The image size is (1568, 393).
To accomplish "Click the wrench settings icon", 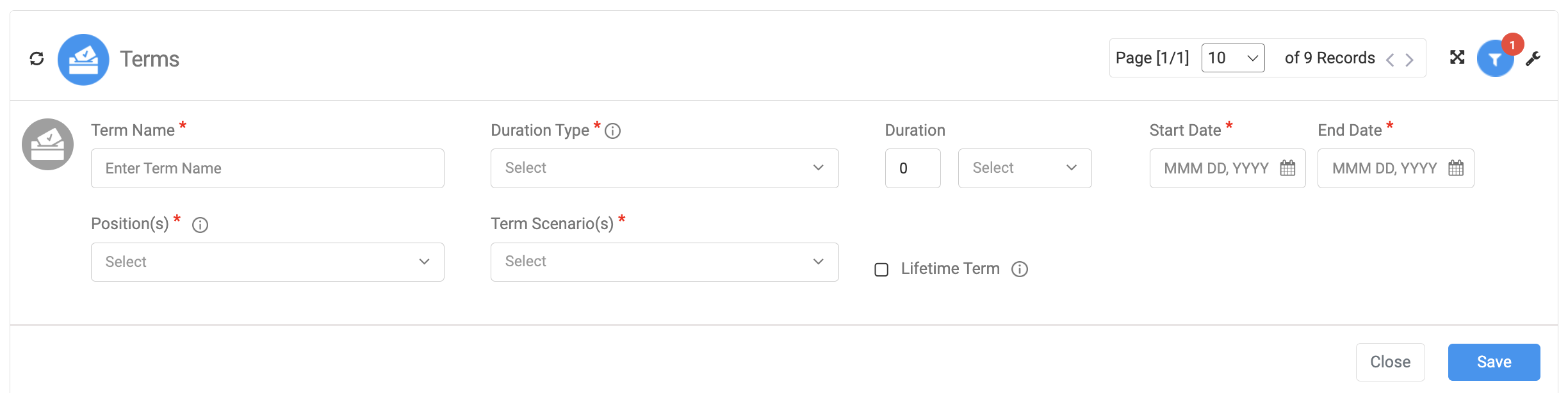I will tap(1533, 59).
